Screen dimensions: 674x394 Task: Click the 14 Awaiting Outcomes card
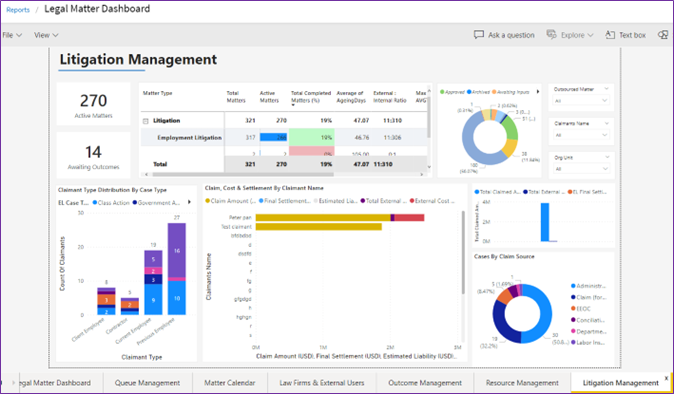click(93, 156)
